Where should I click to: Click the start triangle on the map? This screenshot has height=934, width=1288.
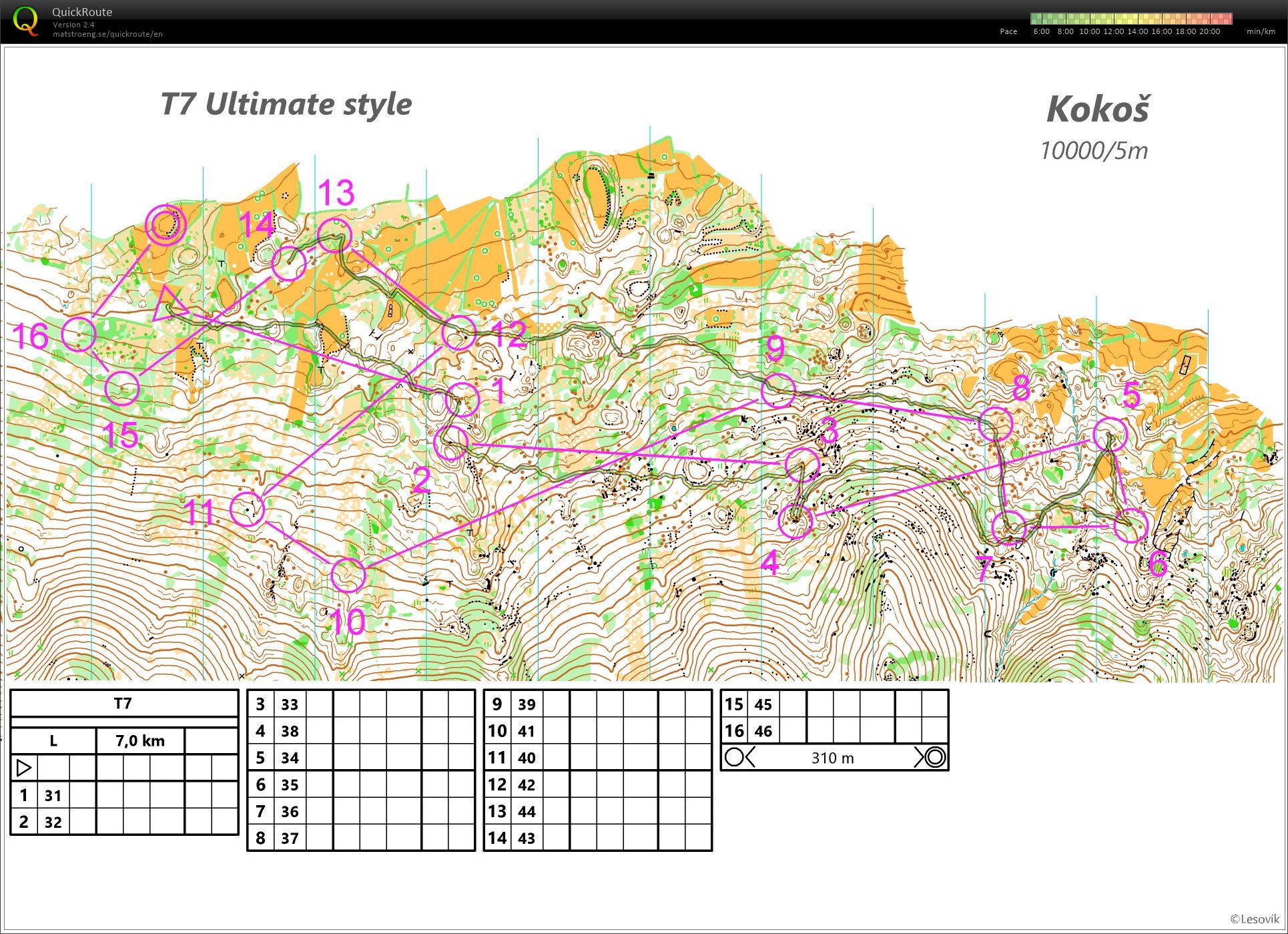(x=168, y=306)
